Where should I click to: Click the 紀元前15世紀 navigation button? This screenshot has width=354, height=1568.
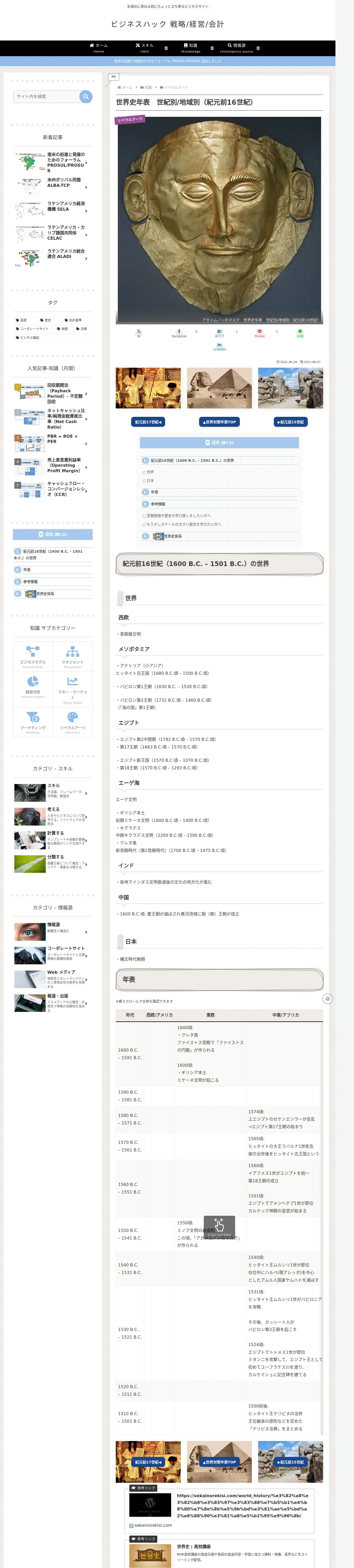290,422
